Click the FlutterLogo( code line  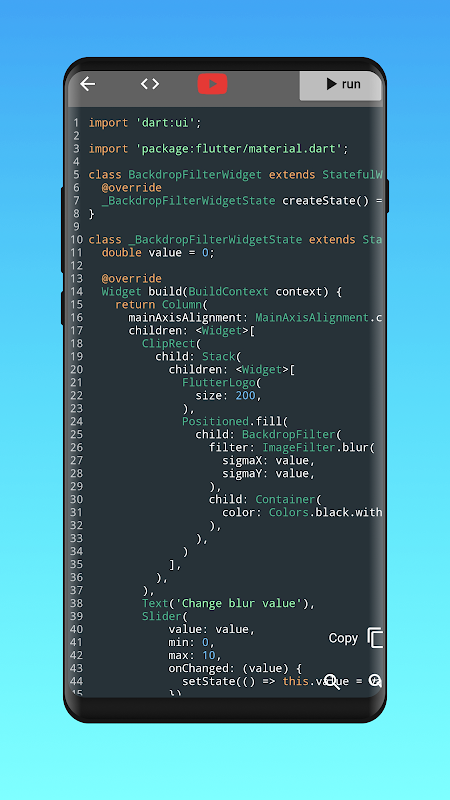[x=221, y=383]
